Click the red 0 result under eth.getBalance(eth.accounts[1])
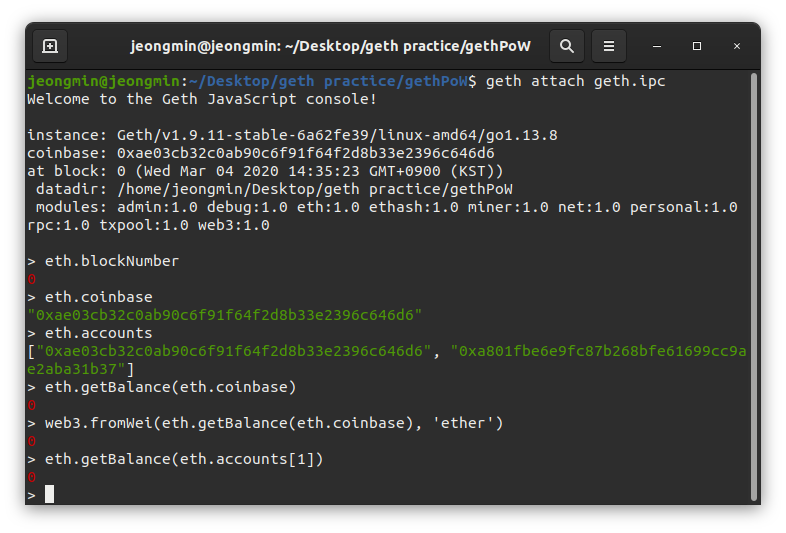 tap(32, 478)
